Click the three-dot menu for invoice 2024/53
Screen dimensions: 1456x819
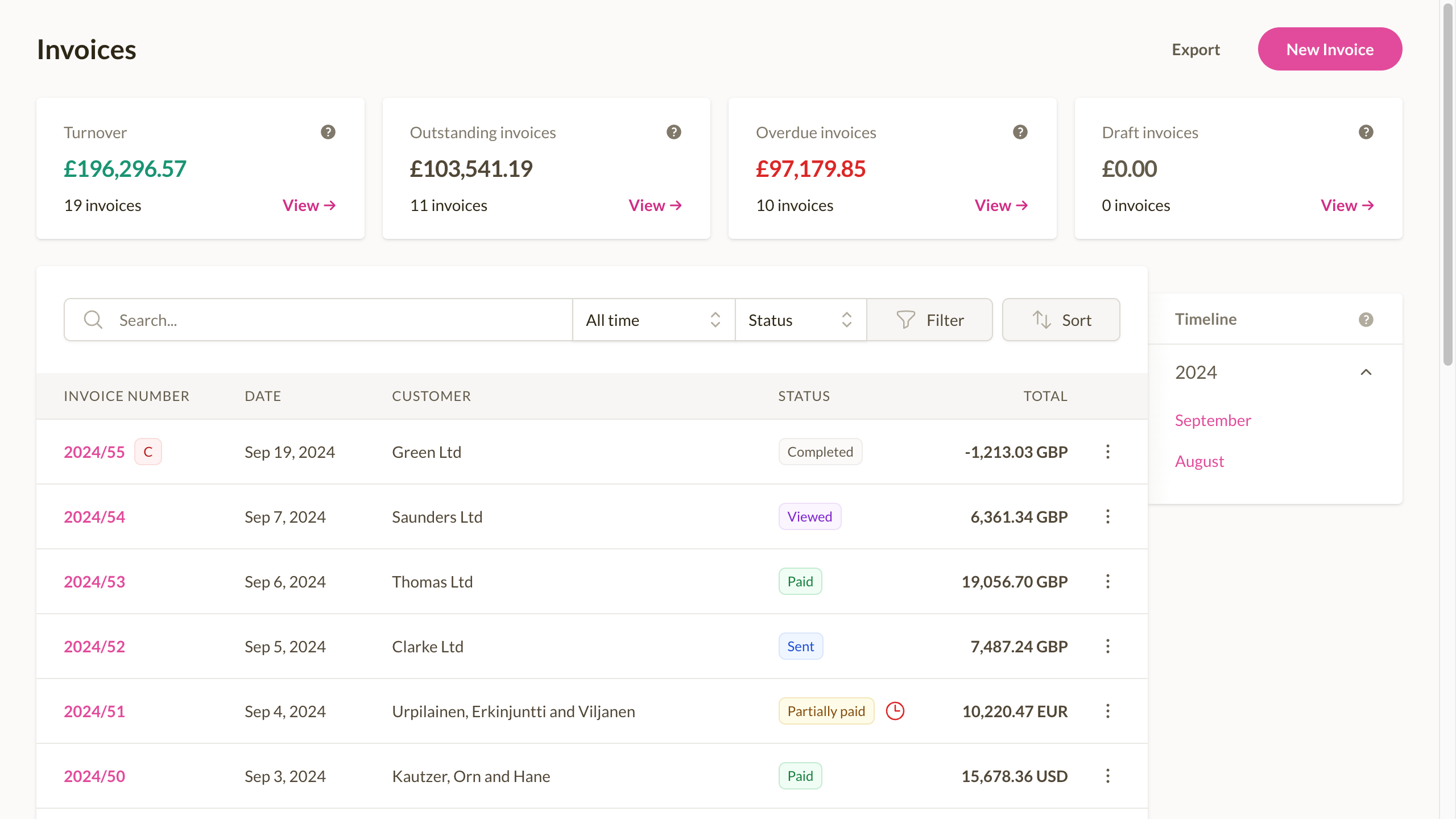click(1107, 581)
